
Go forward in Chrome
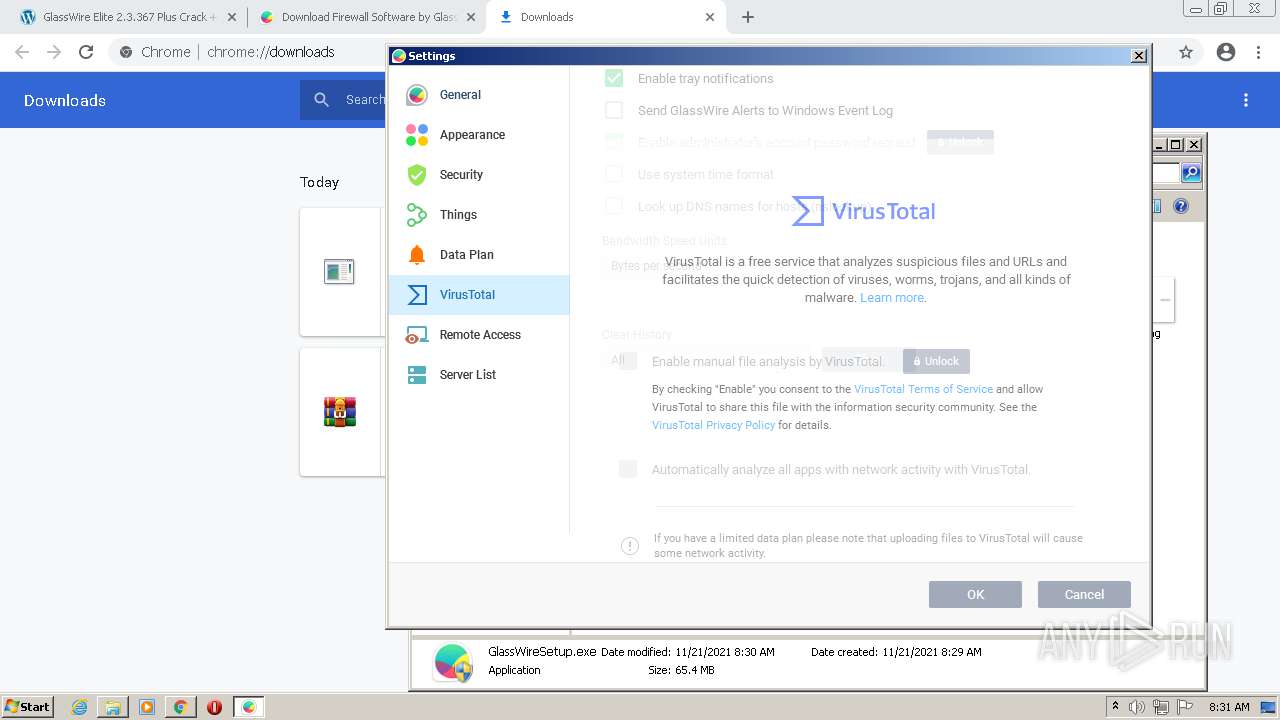(54, 52)
